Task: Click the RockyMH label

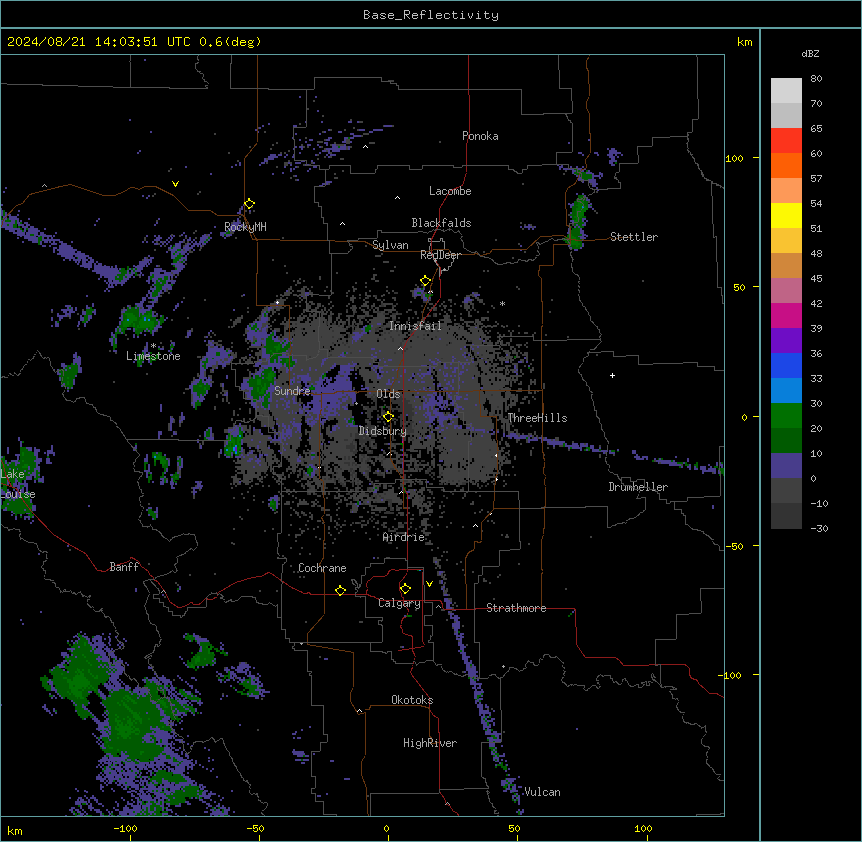Action: (245, 226)
